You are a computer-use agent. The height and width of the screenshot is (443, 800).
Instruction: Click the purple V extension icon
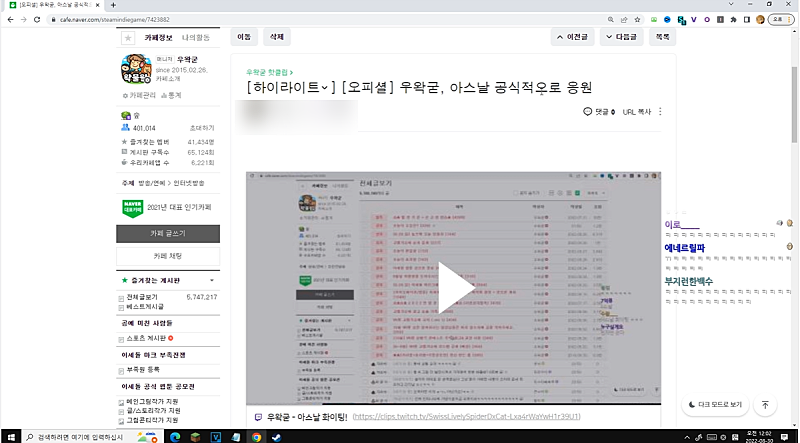click(x=693, y=19)
